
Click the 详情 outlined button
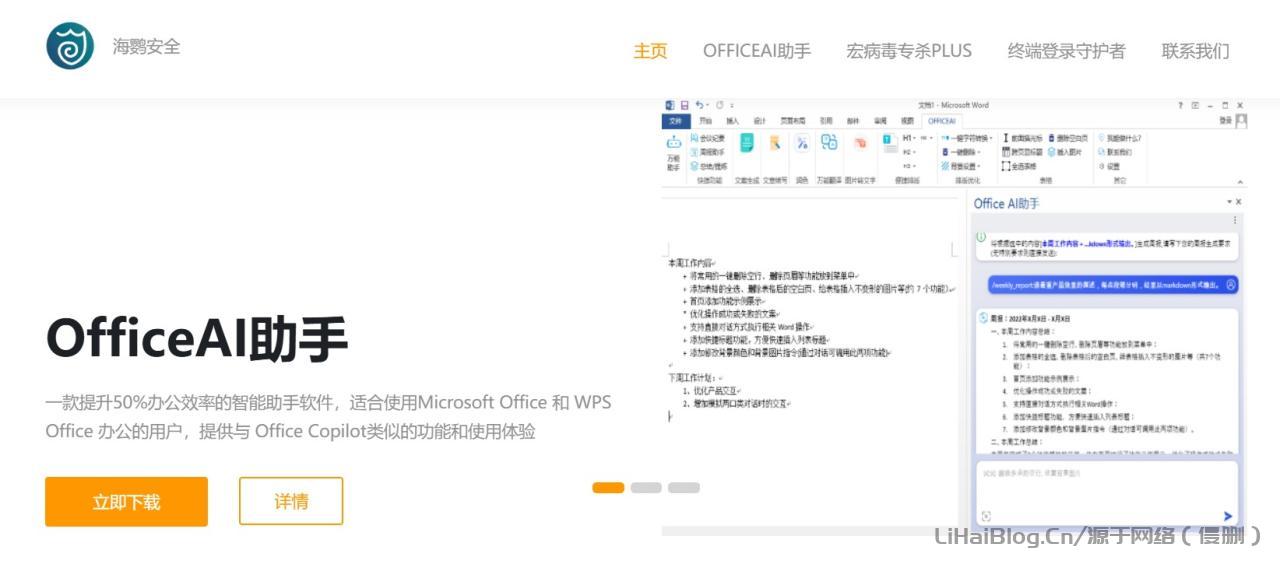pos(291,501)
